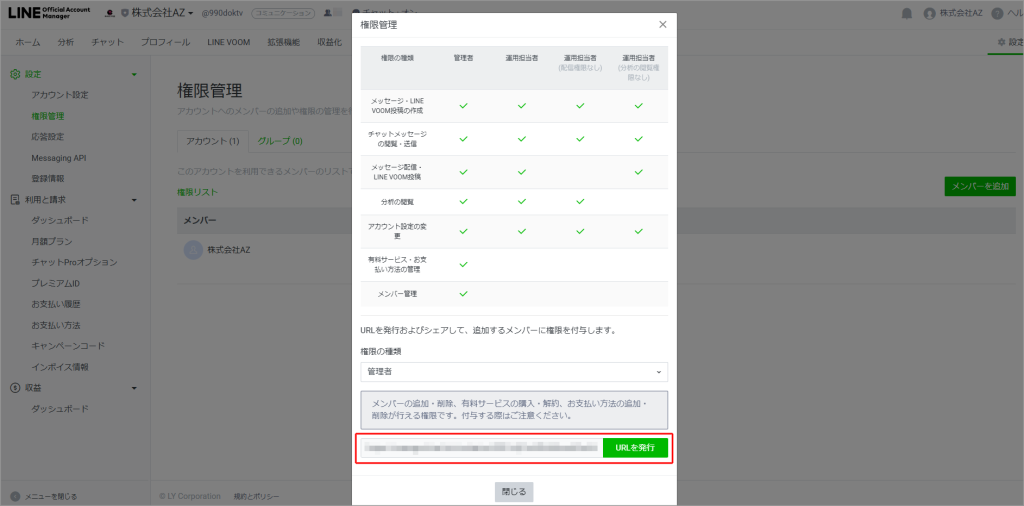Click the 株式会社AZ member avatar icon
This screenshot has height=506, width=1024.
pyautogui.click(x=192, y=250)
